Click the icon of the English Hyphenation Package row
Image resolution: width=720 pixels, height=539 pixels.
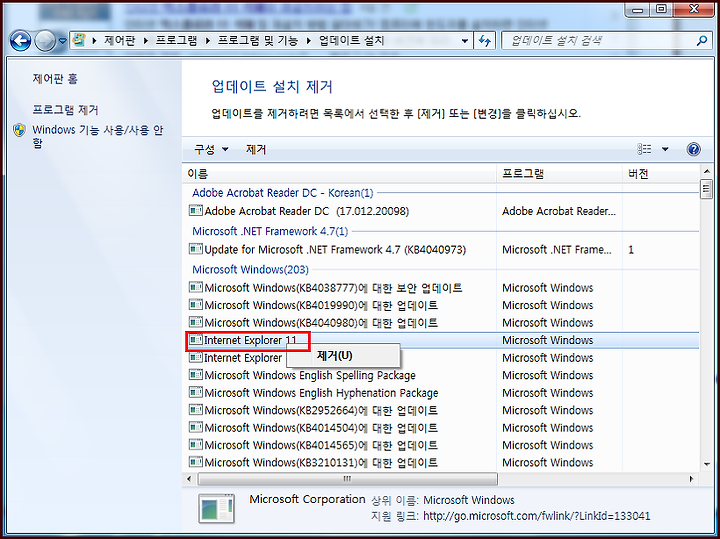click(x=196, y=392)
